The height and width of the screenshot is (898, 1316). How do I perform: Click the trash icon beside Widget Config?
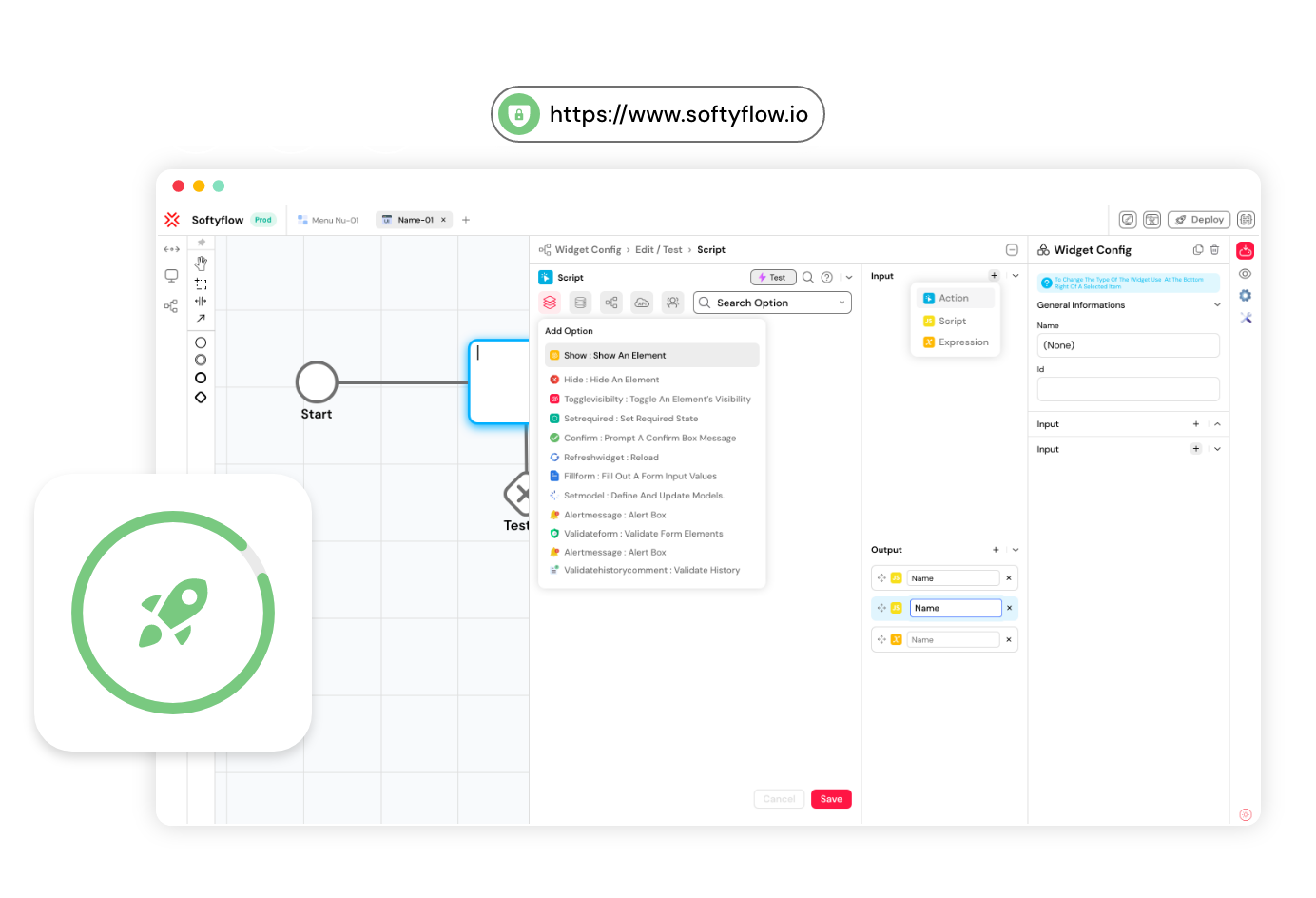(1214, 250)
